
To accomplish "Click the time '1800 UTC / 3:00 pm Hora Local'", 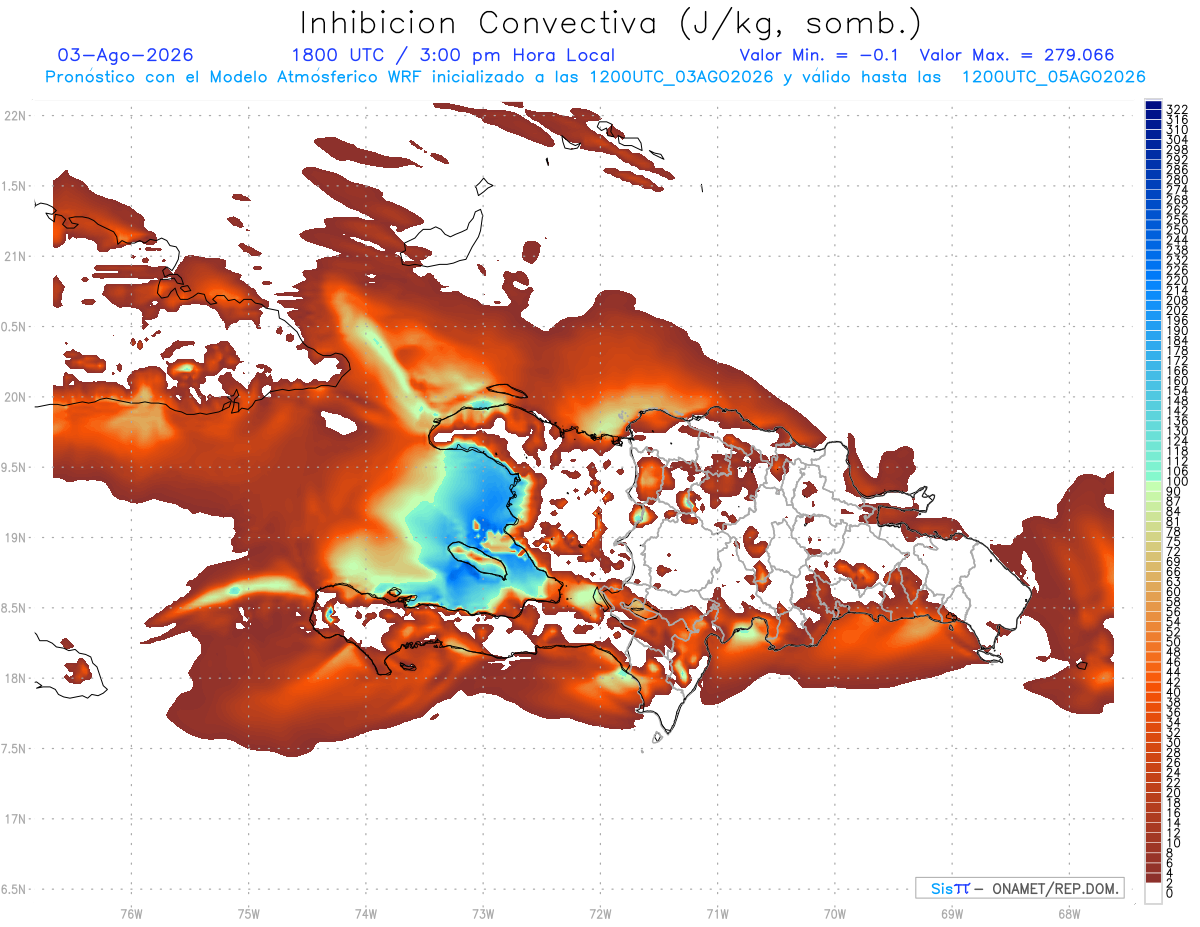I will tap(453, 55).
